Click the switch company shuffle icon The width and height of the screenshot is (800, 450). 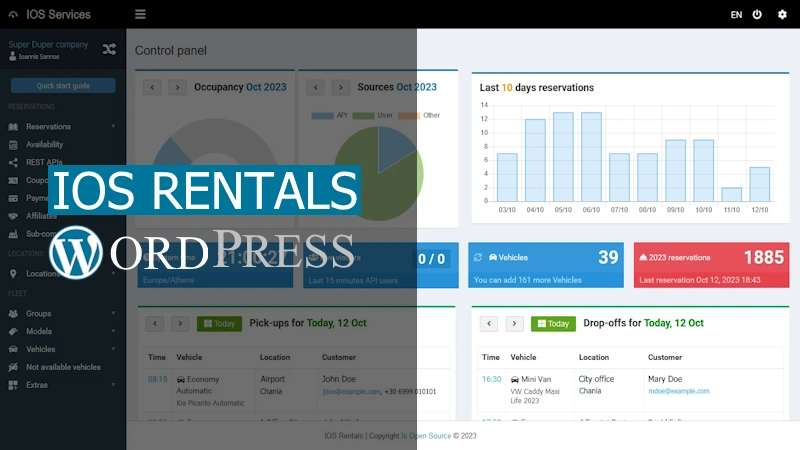pos(109,49)
